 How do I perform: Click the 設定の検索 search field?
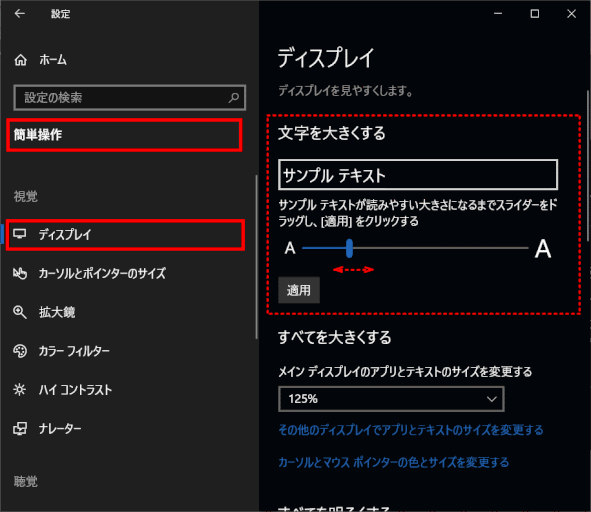pos(130,98)
